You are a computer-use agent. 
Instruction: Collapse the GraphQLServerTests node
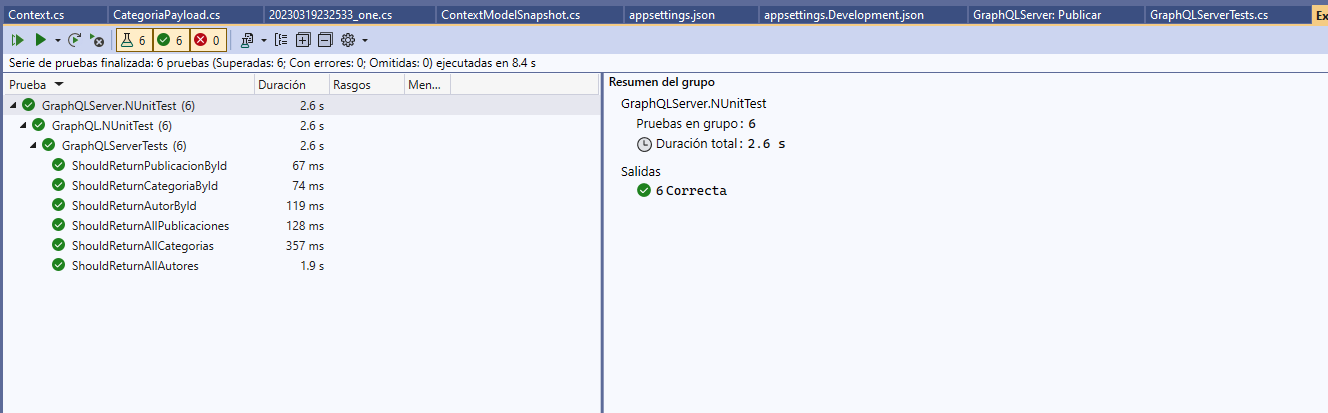coord(33,146)
